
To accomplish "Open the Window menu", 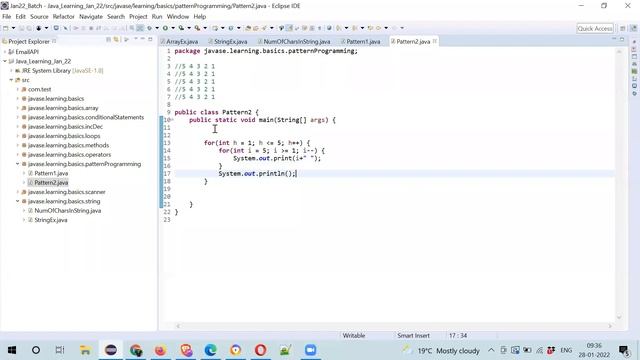I will [x=178, y=17].
